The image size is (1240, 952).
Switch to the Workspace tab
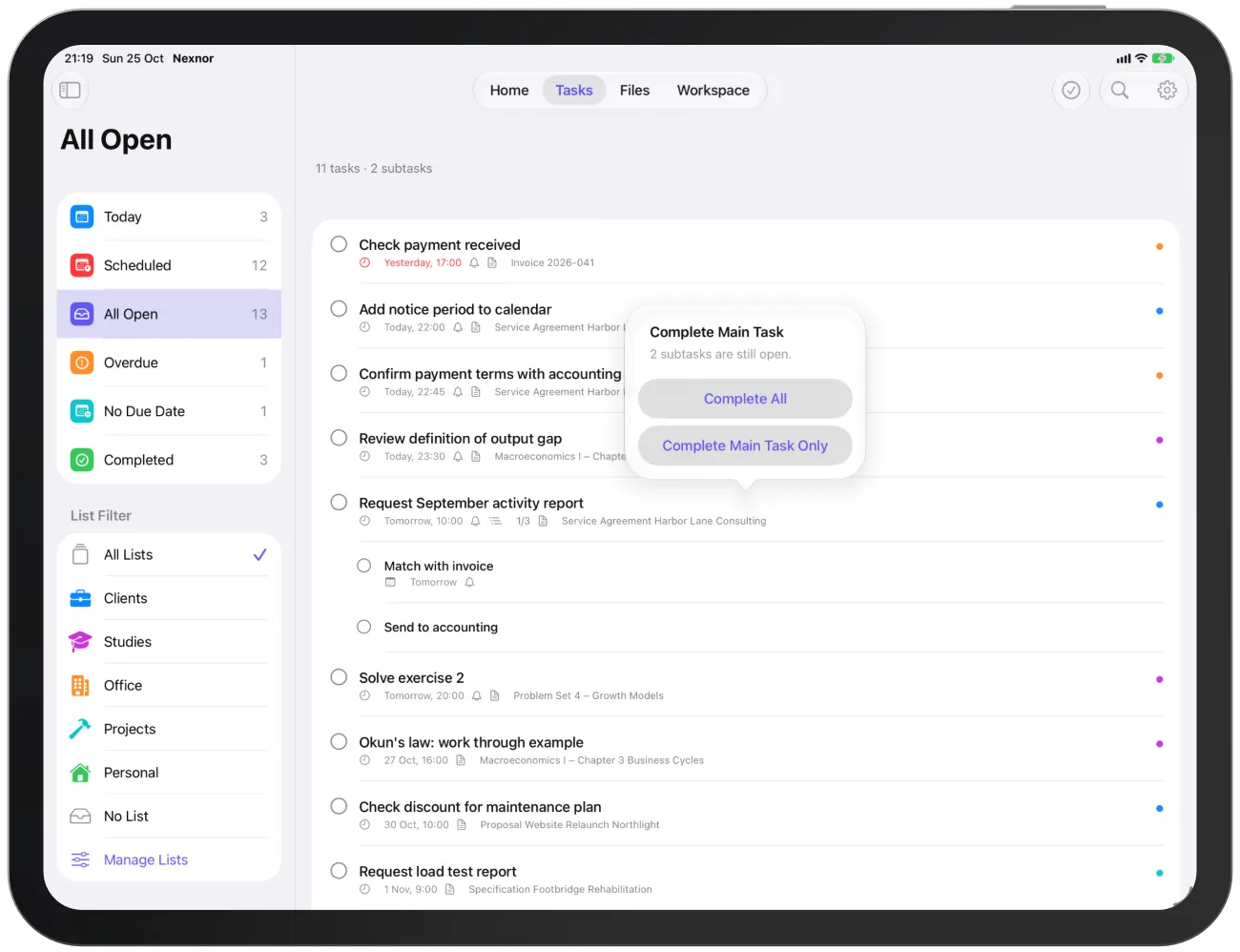coord(713,91)
